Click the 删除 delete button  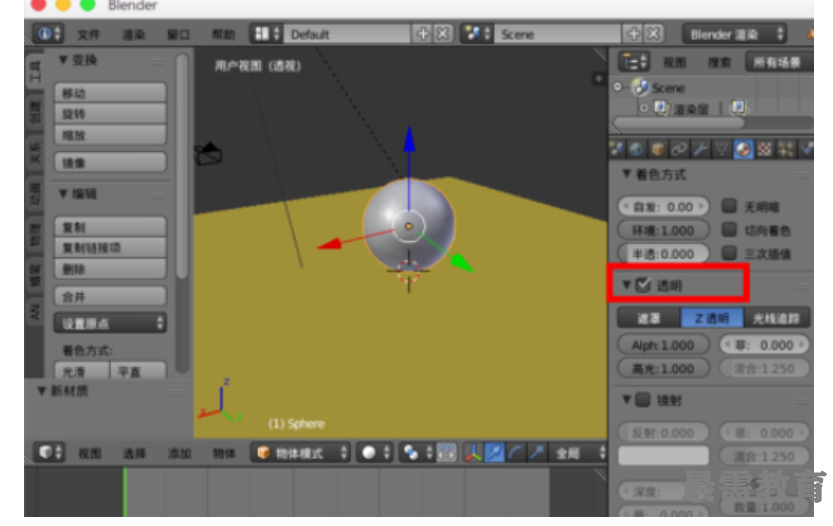110,269
